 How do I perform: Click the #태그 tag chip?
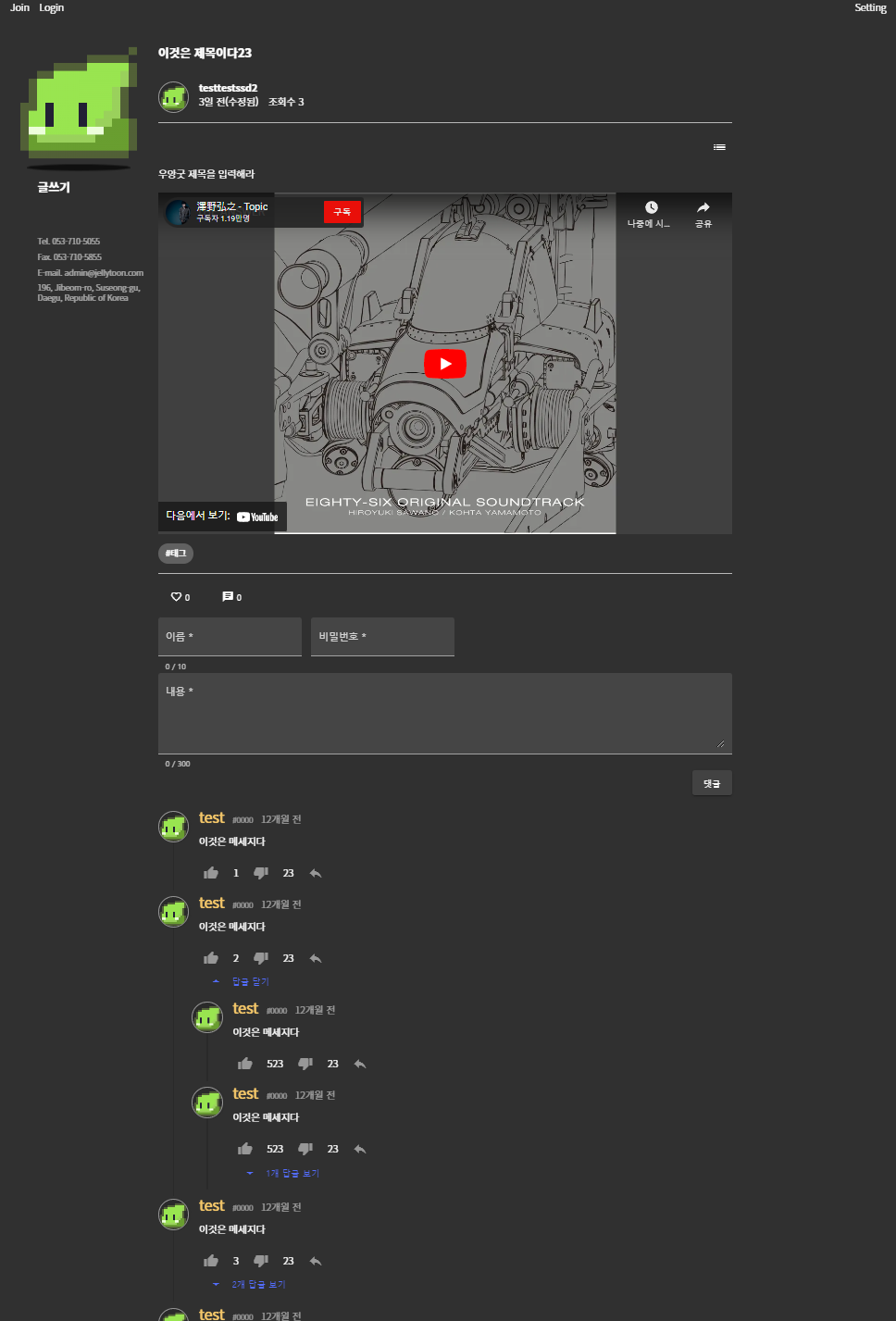[176, 554]
